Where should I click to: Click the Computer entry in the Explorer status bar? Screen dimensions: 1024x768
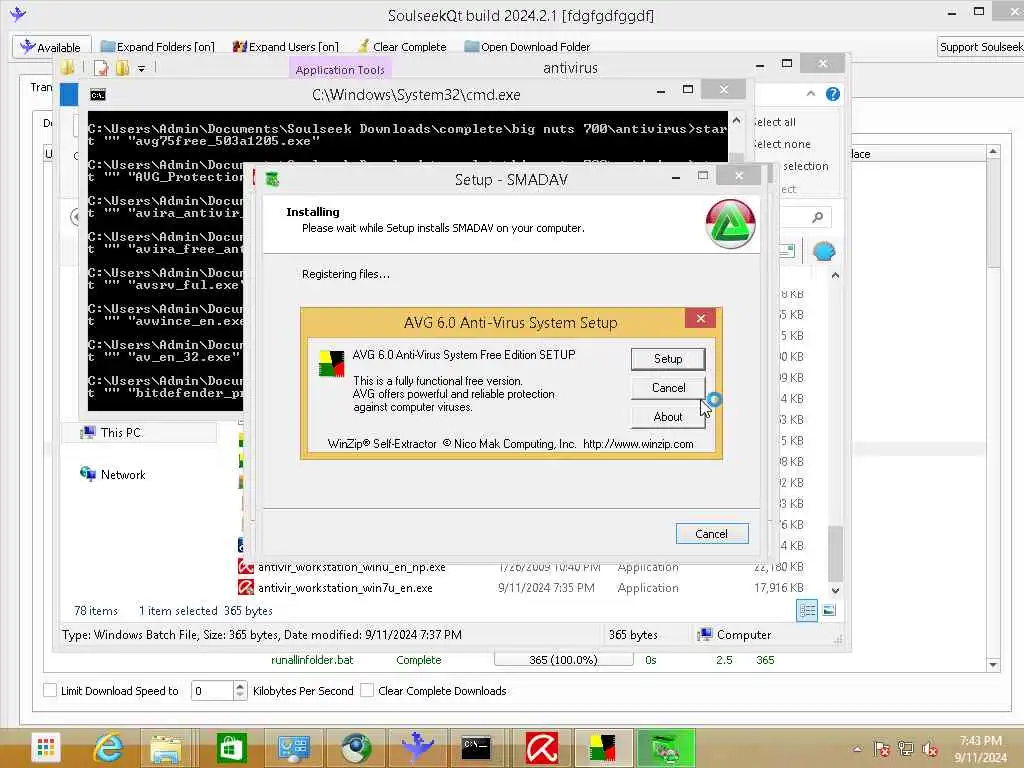tap(734, 635)
